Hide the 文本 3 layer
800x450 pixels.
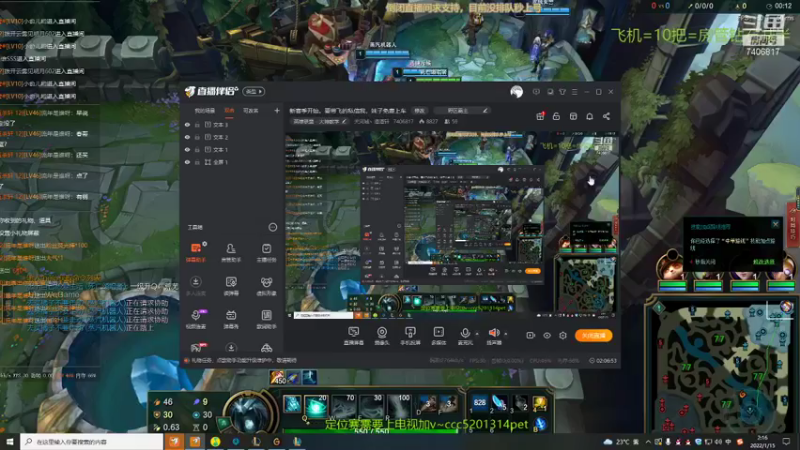pos(187,124)
